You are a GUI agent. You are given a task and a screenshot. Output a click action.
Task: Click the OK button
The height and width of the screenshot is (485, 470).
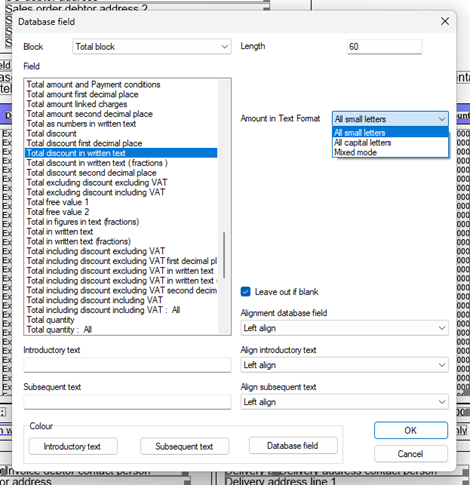[x=411, y=430]
